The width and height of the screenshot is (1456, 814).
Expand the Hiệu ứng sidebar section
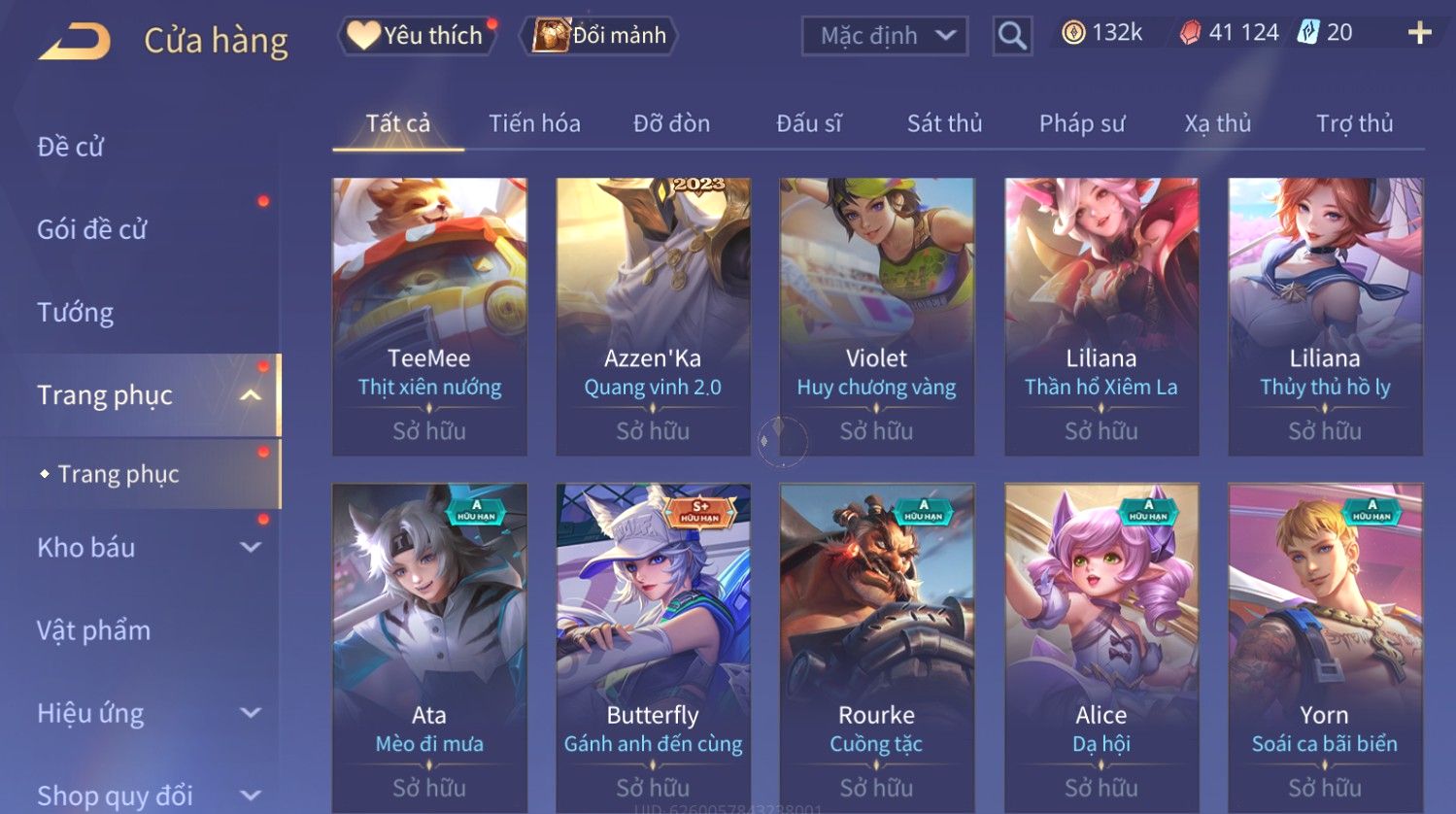[251, 713]
